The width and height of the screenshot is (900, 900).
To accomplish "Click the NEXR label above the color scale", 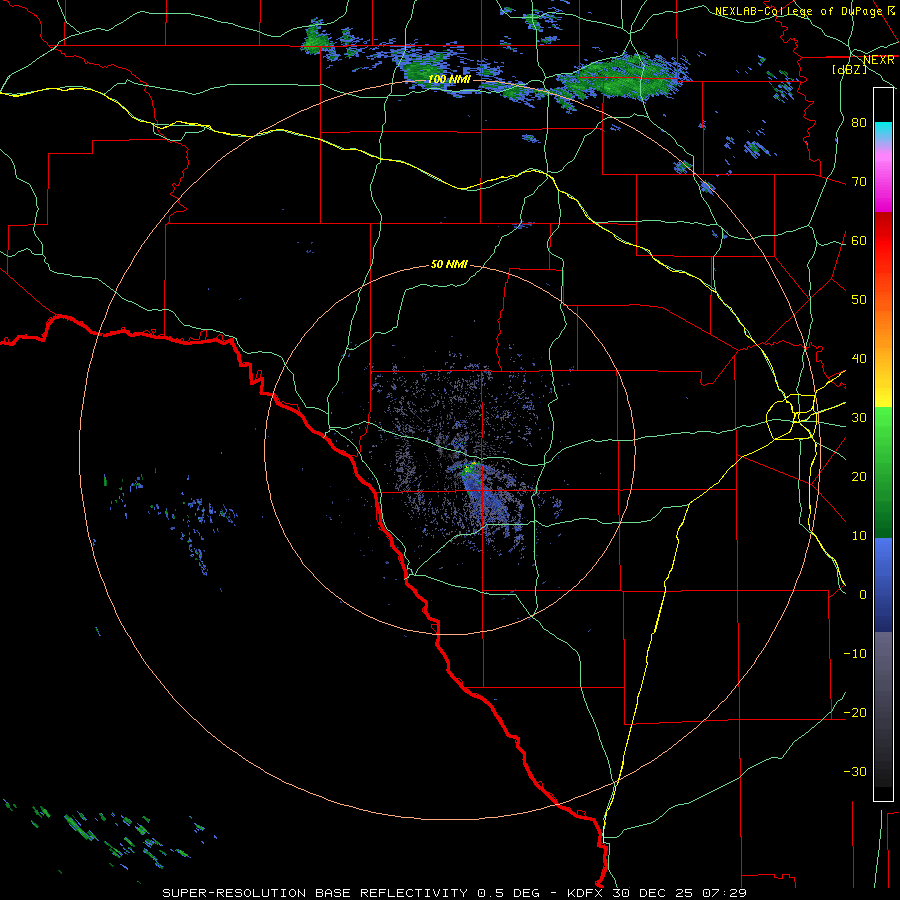I will (x=878, y=60).
